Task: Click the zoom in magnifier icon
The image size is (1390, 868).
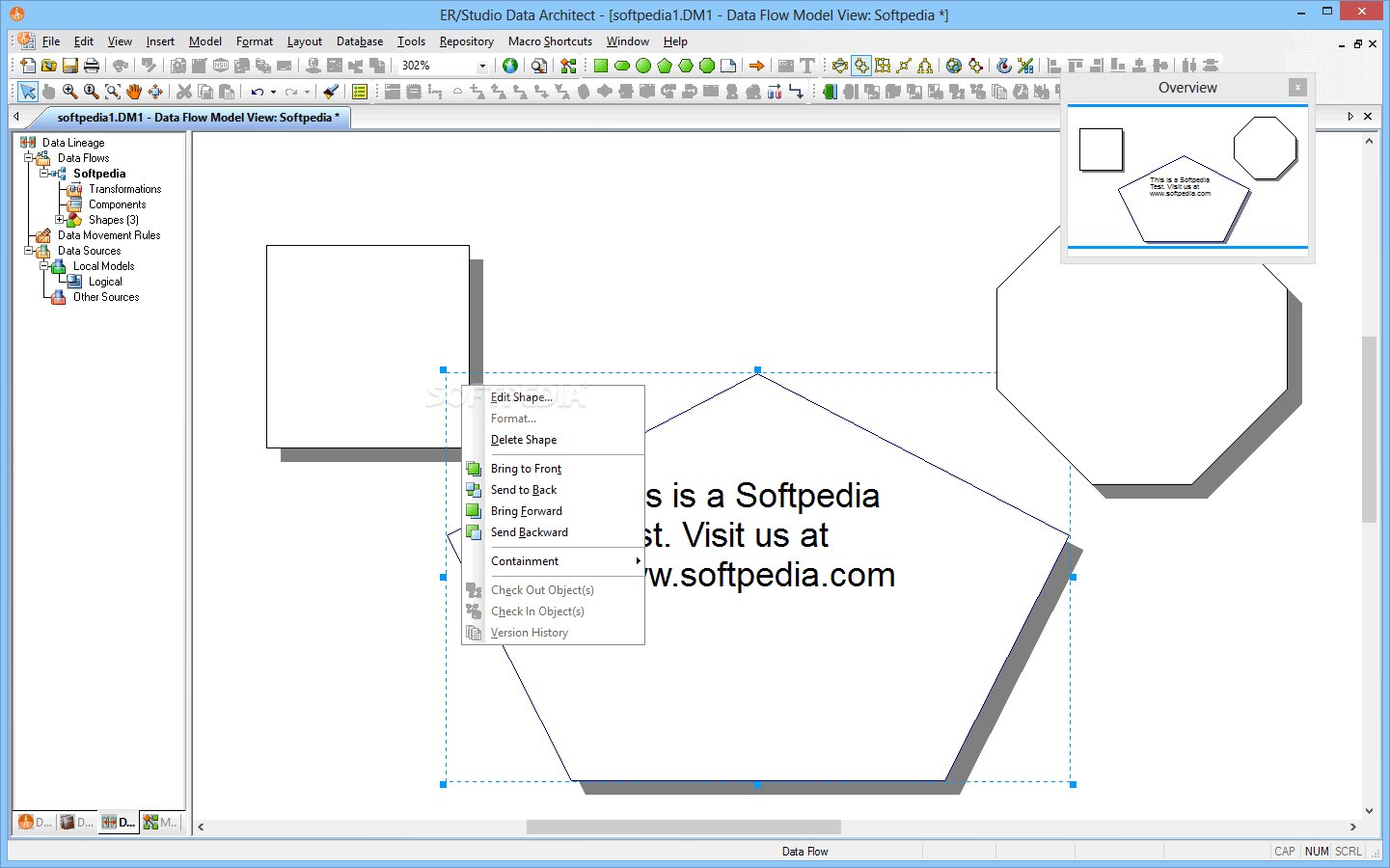Action: tap(70, 92)
